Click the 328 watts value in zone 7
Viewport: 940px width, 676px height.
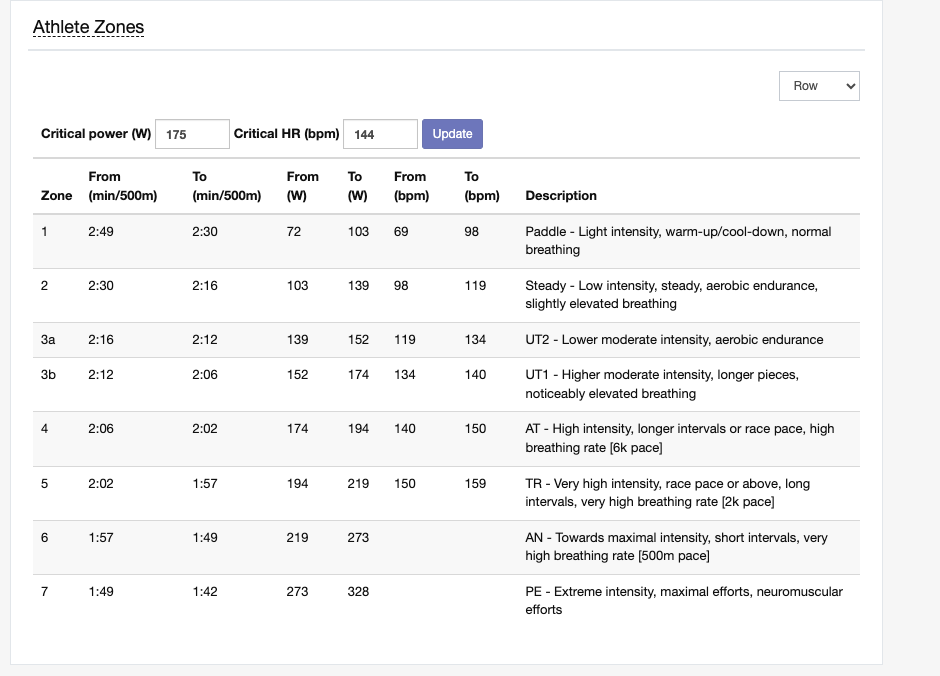tap(358, 592)
